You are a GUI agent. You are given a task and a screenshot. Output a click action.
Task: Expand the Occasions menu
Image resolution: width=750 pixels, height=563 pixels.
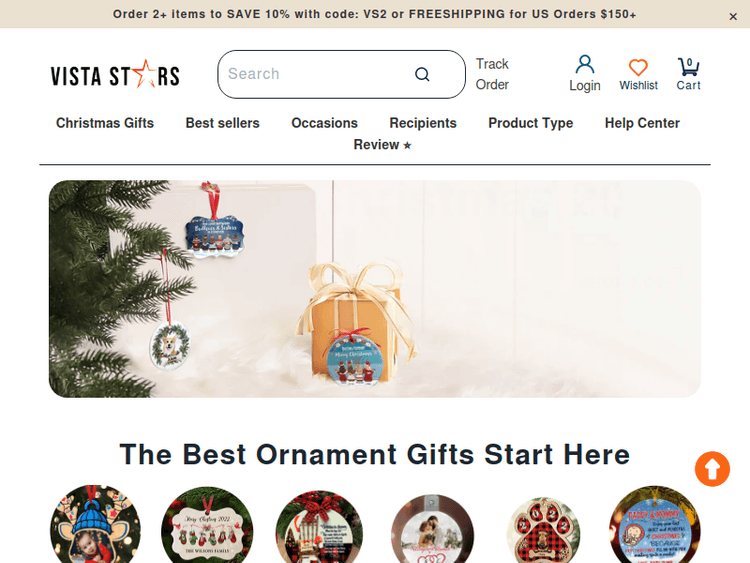coord(324,123)
